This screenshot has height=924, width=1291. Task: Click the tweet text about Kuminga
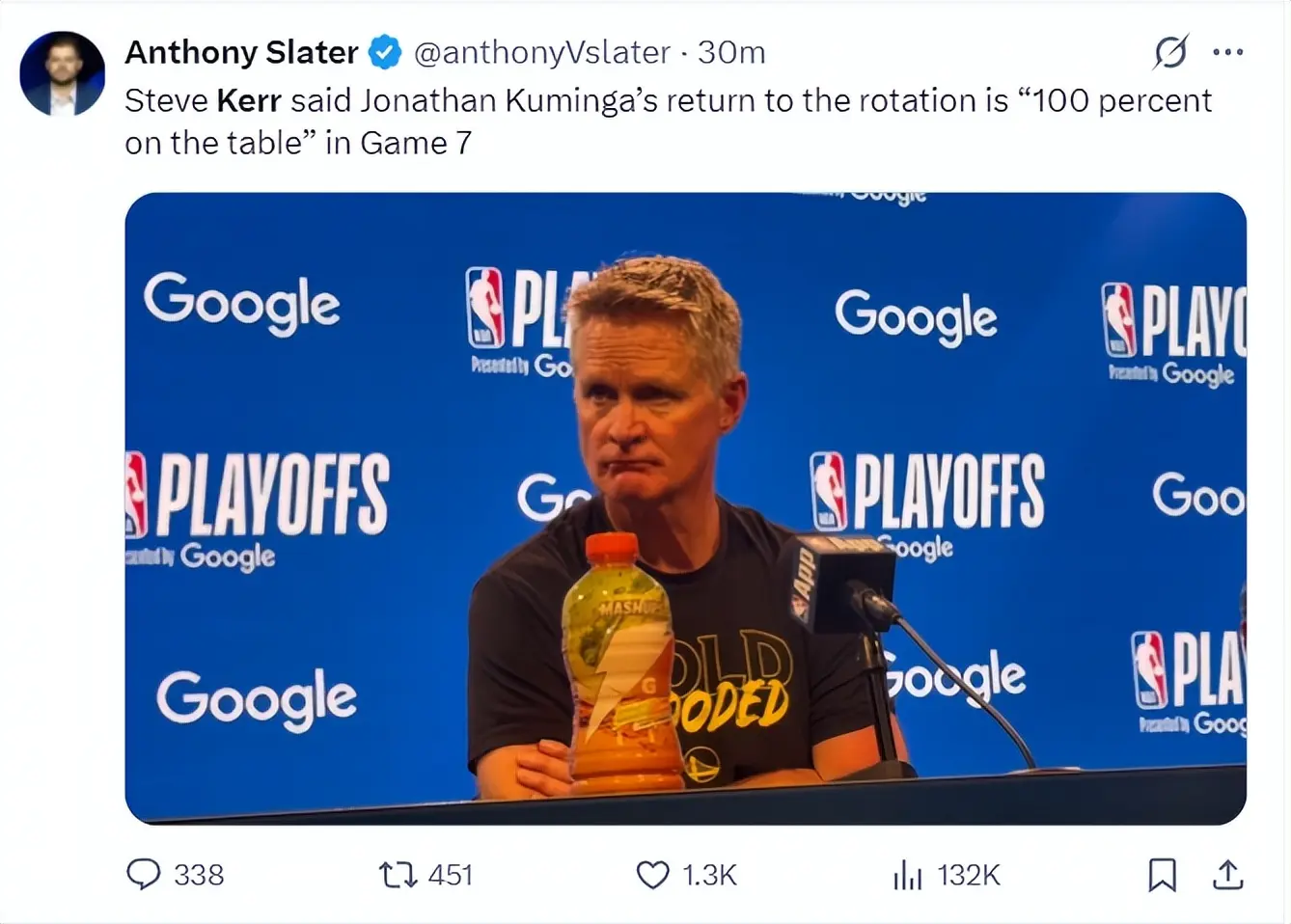tap(668, 122)
